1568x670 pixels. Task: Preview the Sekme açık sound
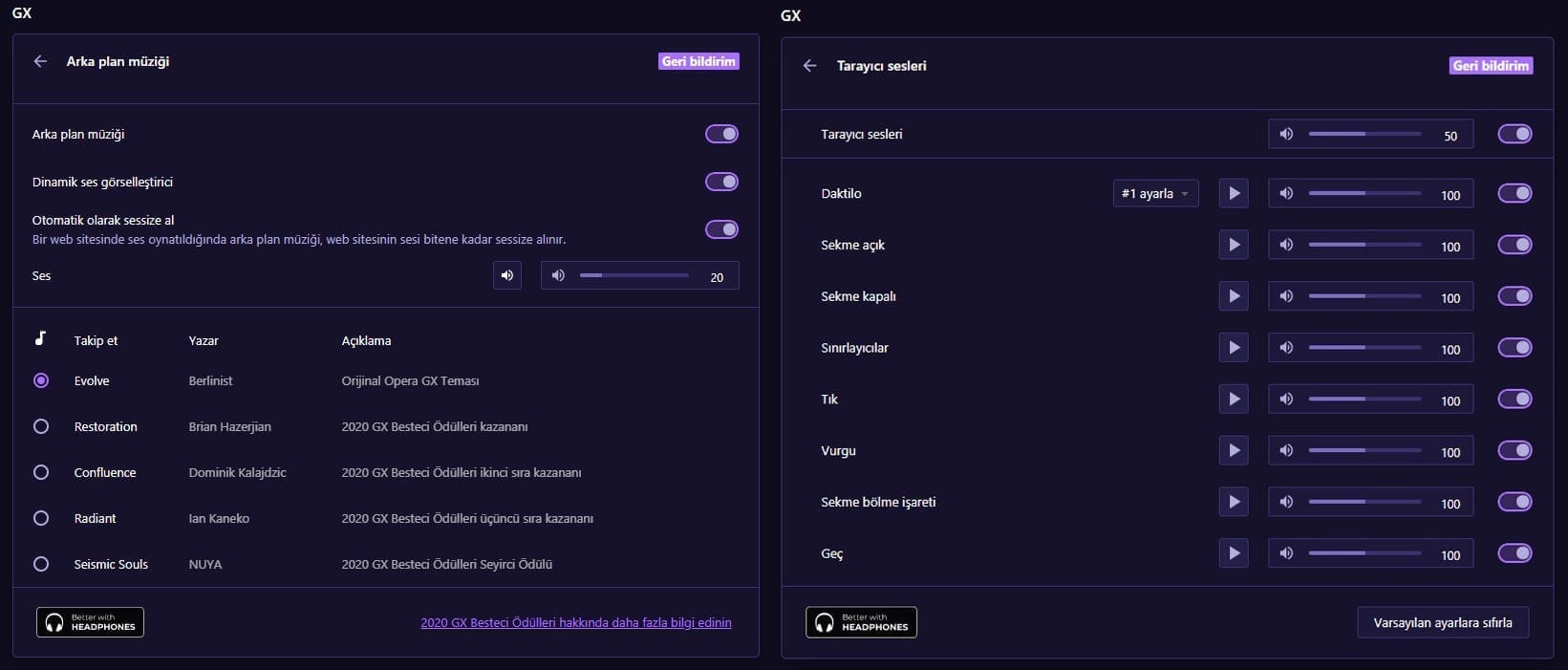tap(1234, 246)
